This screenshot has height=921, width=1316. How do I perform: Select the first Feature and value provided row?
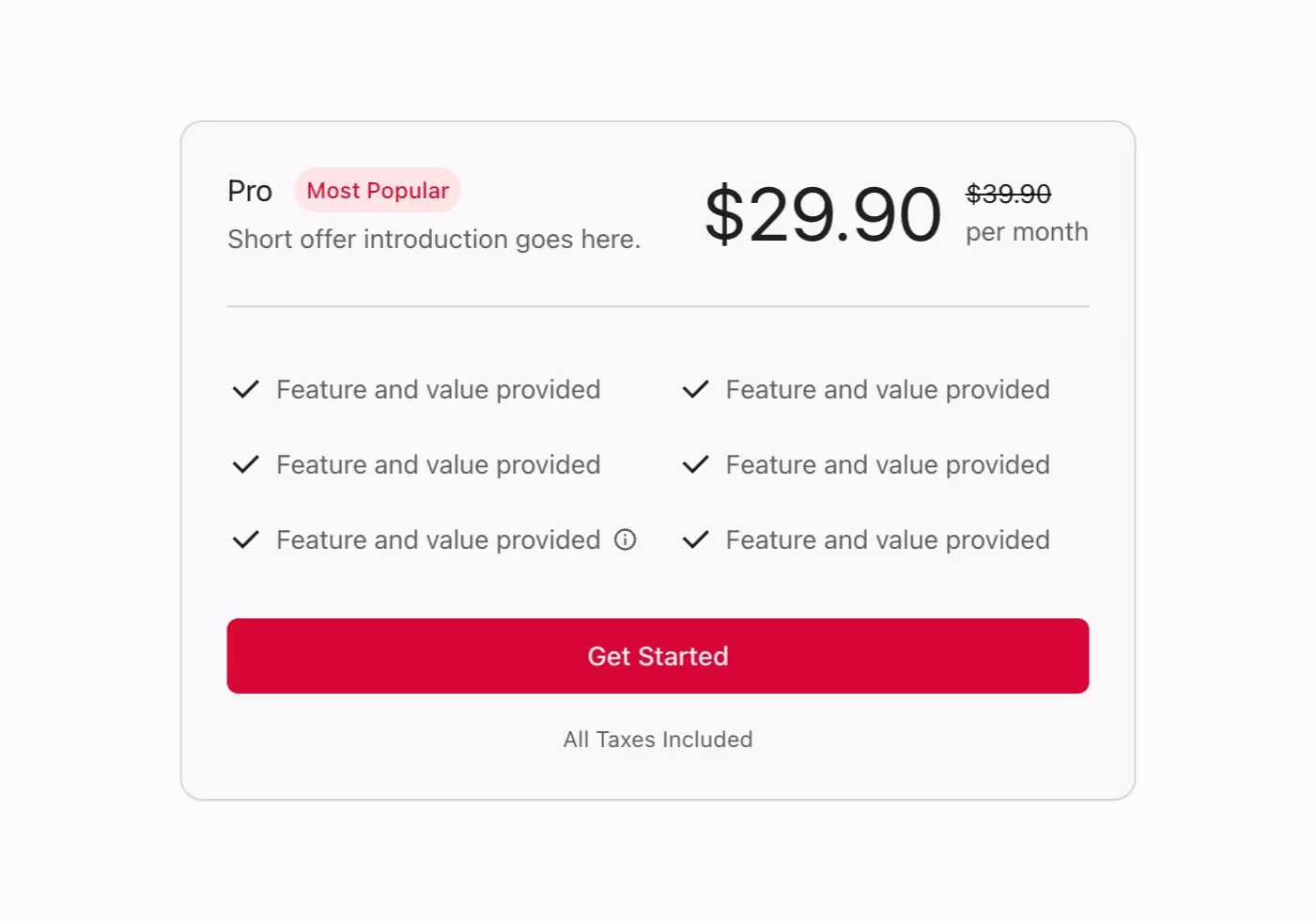438,389
